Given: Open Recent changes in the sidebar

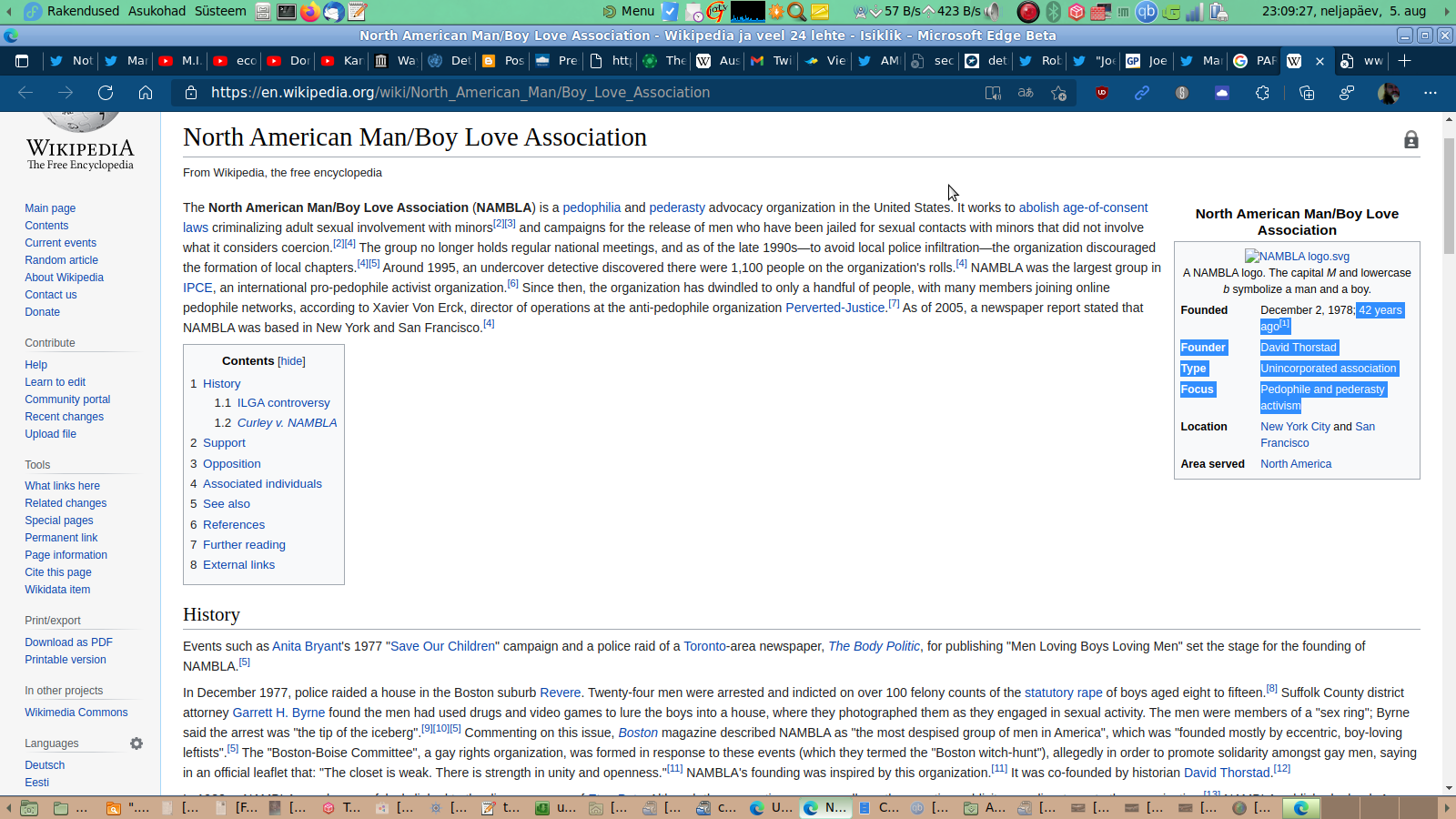Looking at the screenshot, I should [65, 417].
